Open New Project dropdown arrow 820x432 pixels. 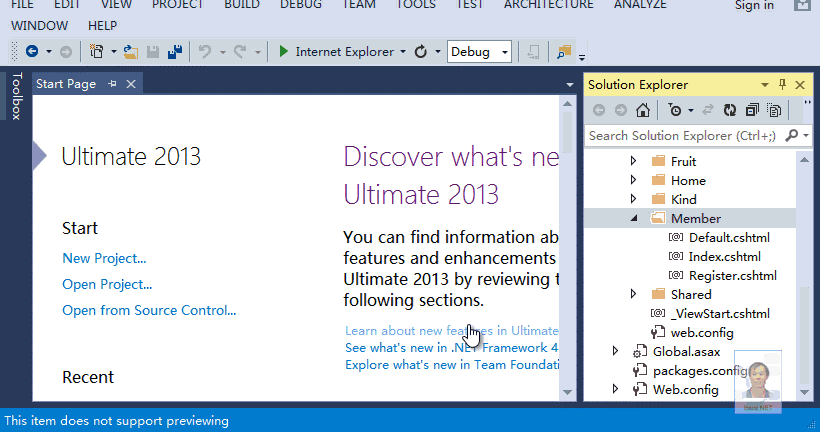coord(113,52)
